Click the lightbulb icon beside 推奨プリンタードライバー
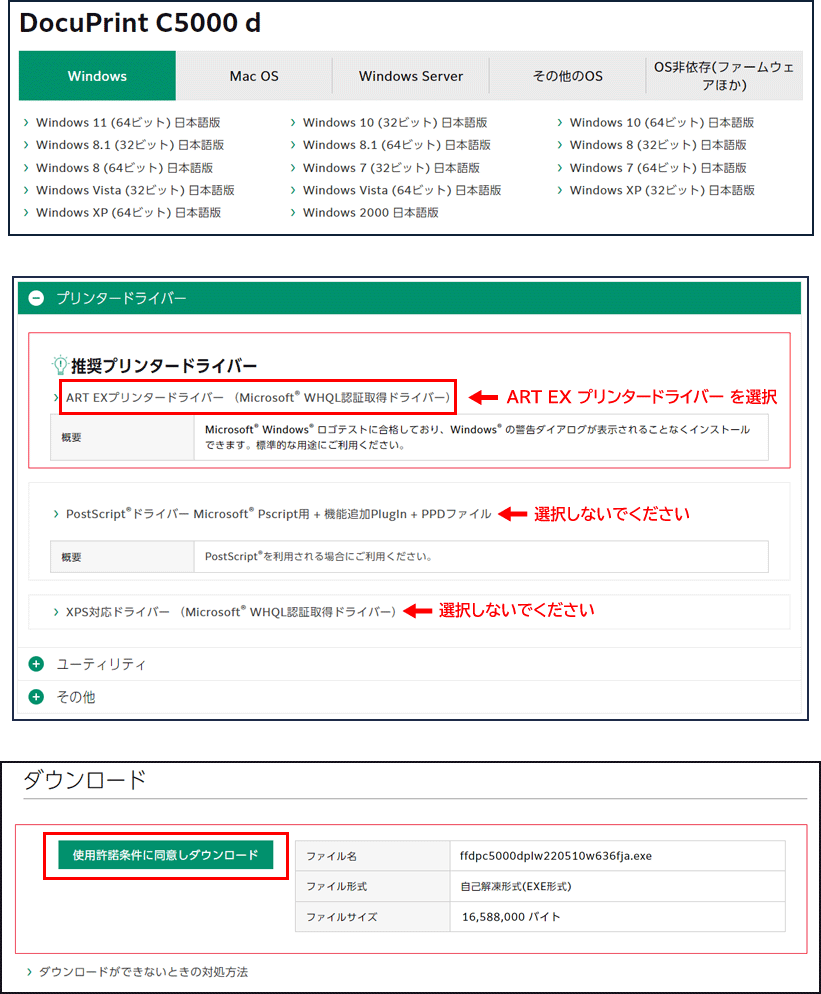 coord(59,365)
